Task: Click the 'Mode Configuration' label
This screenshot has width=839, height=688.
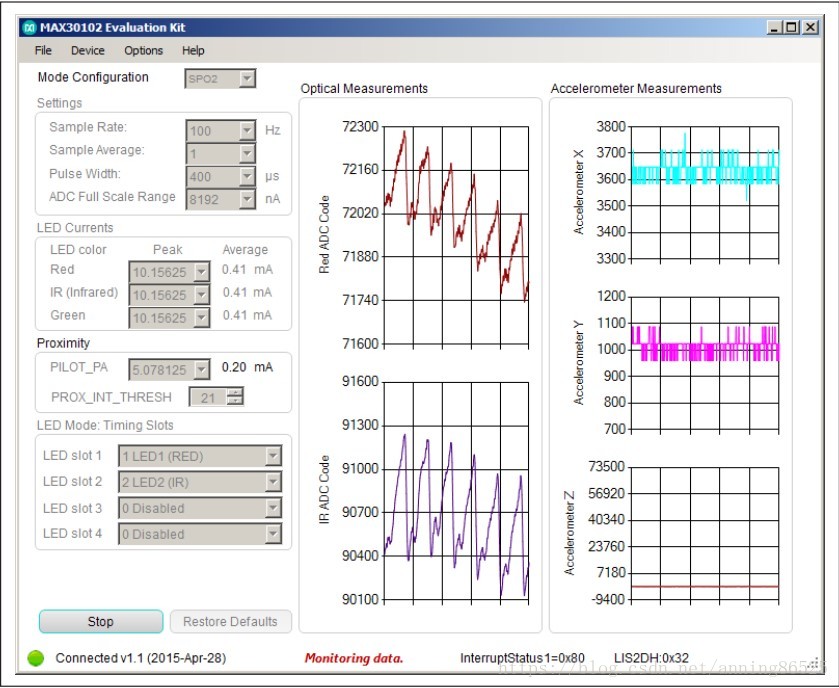Action: [x=93, y=77]
